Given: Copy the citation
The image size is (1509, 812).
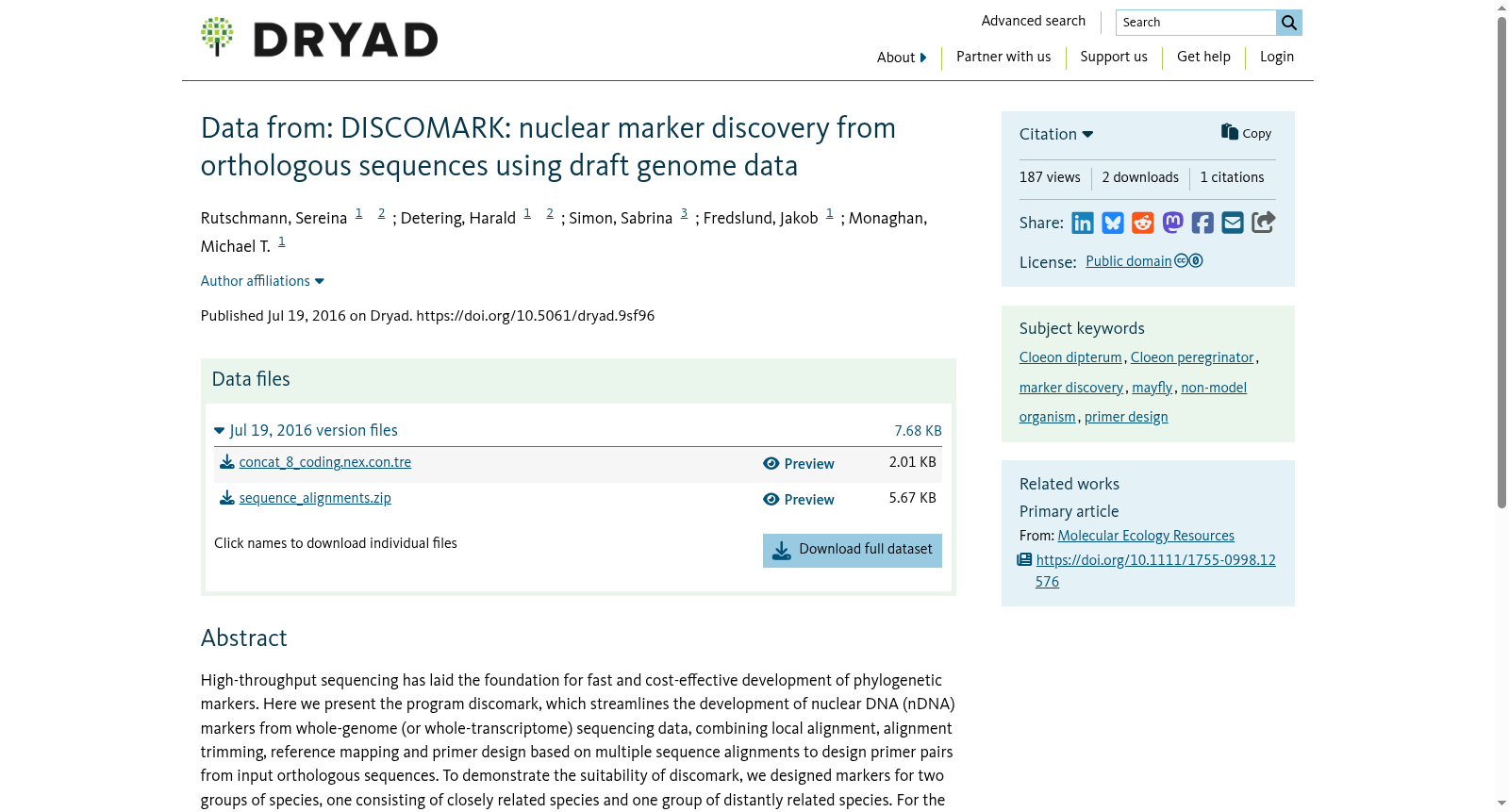Looking at the screenshot, I should pos(1246,133).
